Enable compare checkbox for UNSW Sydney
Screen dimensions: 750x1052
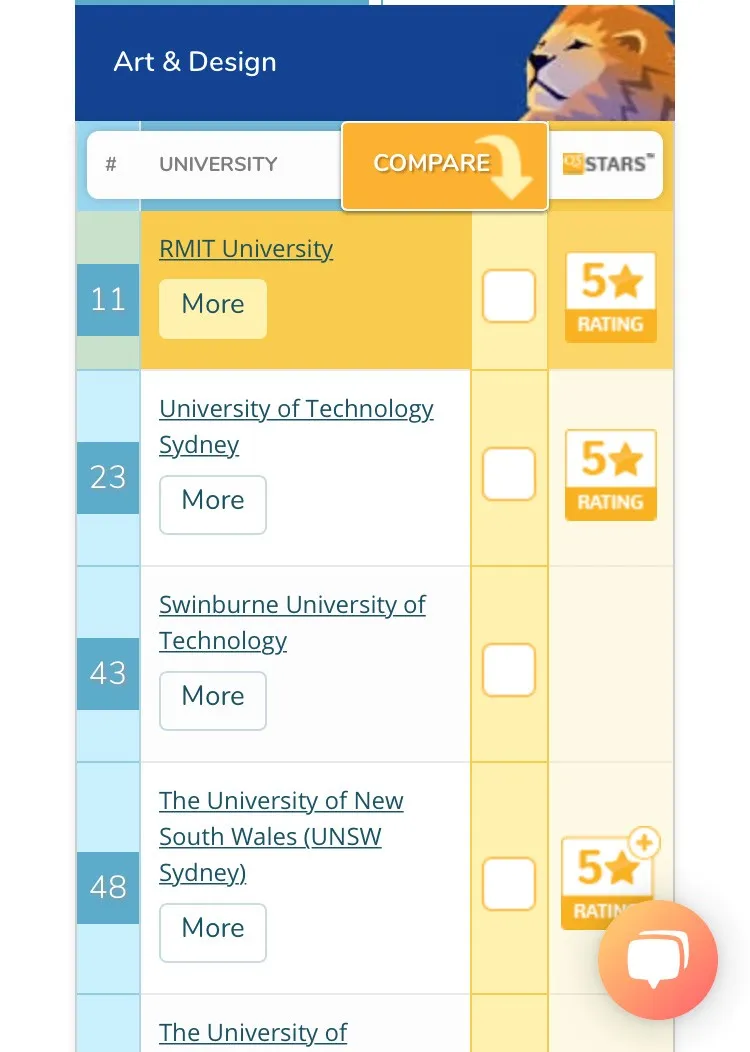coord(509,885)
